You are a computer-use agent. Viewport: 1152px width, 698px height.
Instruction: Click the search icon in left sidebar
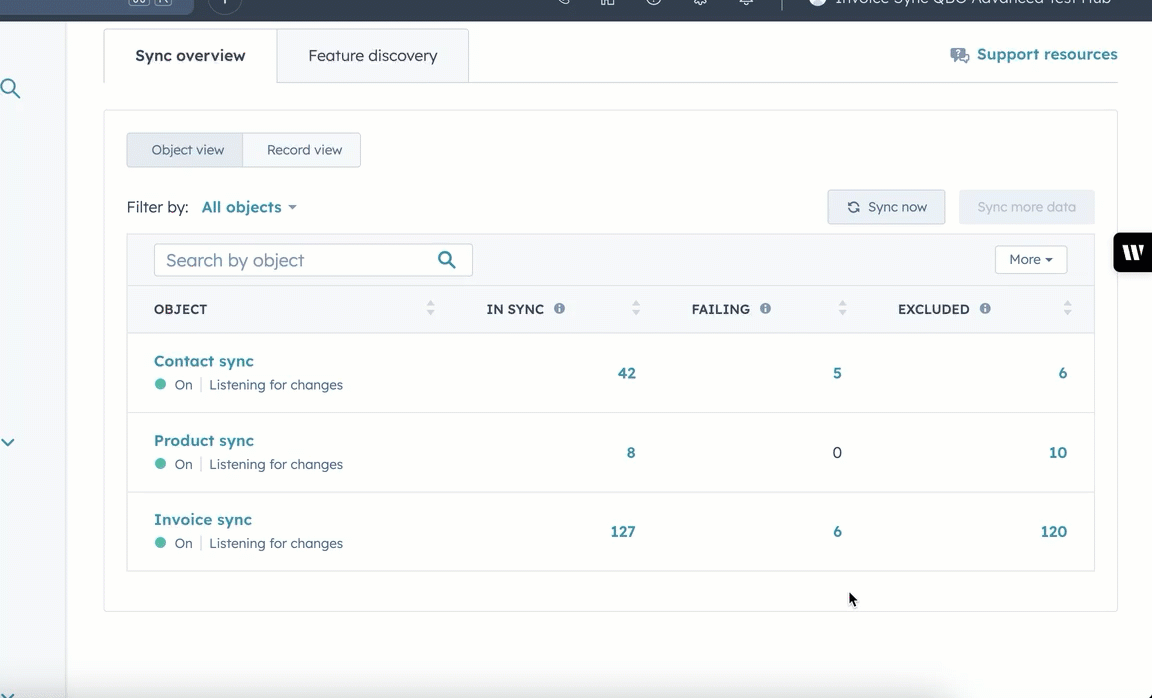click(x=10, y=89)
